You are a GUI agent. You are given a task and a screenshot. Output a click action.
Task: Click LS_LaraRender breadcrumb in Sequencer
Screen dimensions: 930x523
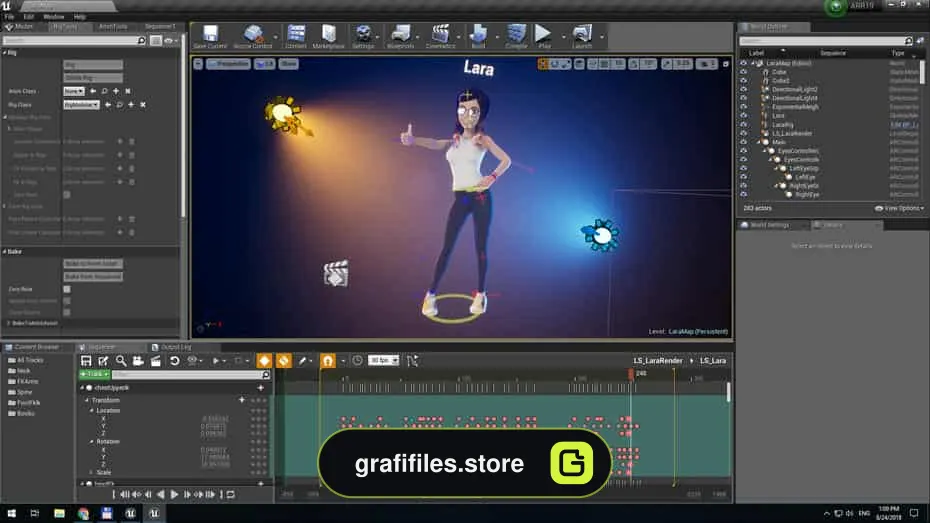658,361
